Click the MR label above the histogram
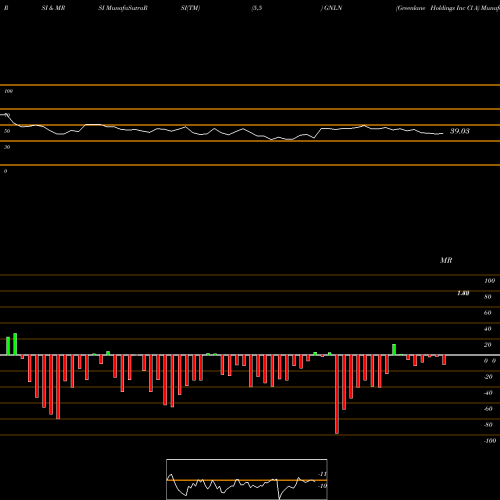500x500 pixels. pos(446,260)
